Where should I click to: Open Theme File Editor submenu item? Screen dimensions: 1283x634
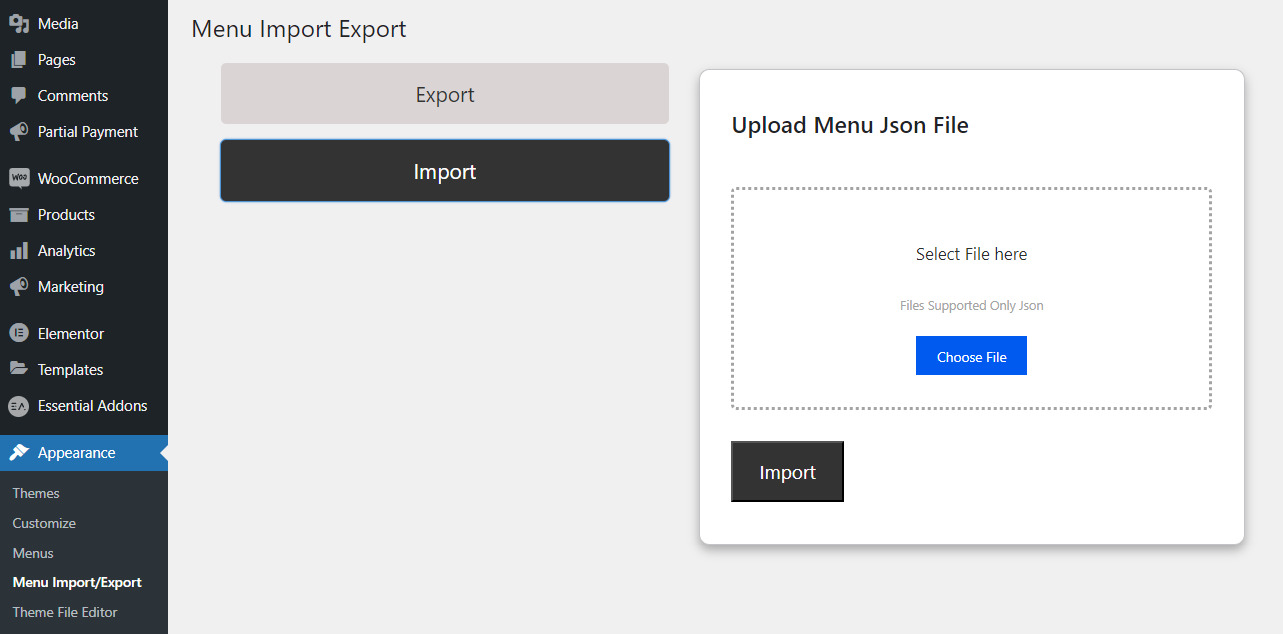coord(65,612)
